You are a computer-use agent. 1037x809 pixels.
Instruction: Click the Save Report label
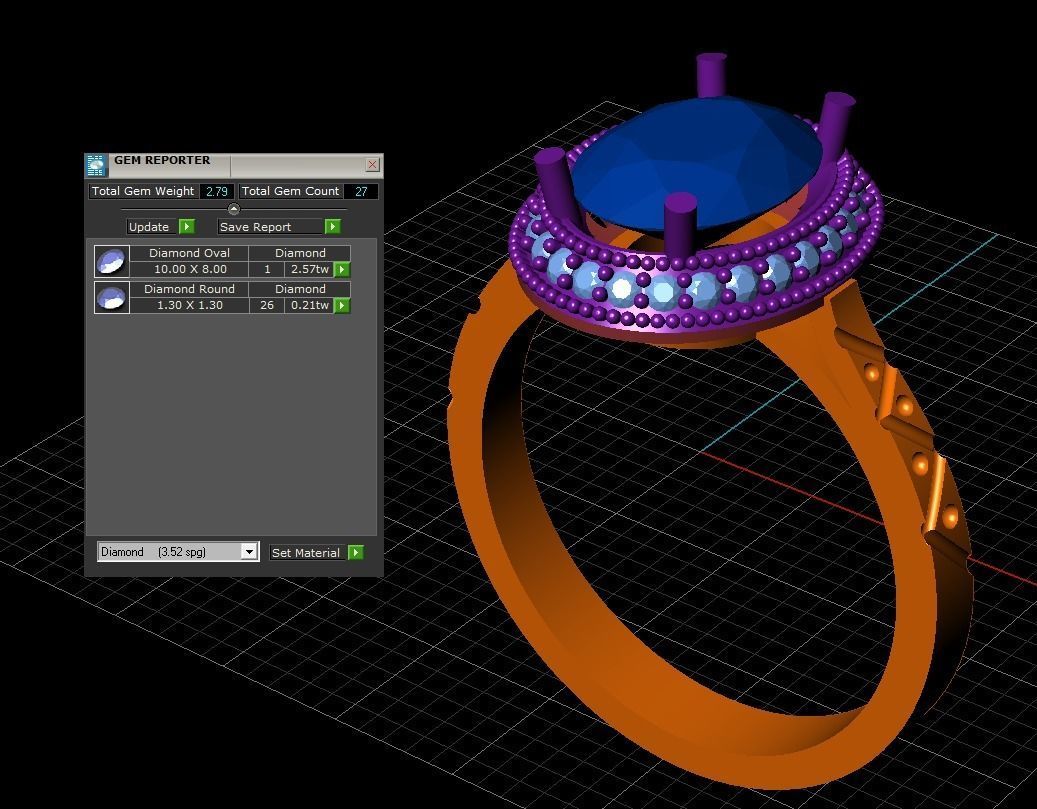coord(255,227)
